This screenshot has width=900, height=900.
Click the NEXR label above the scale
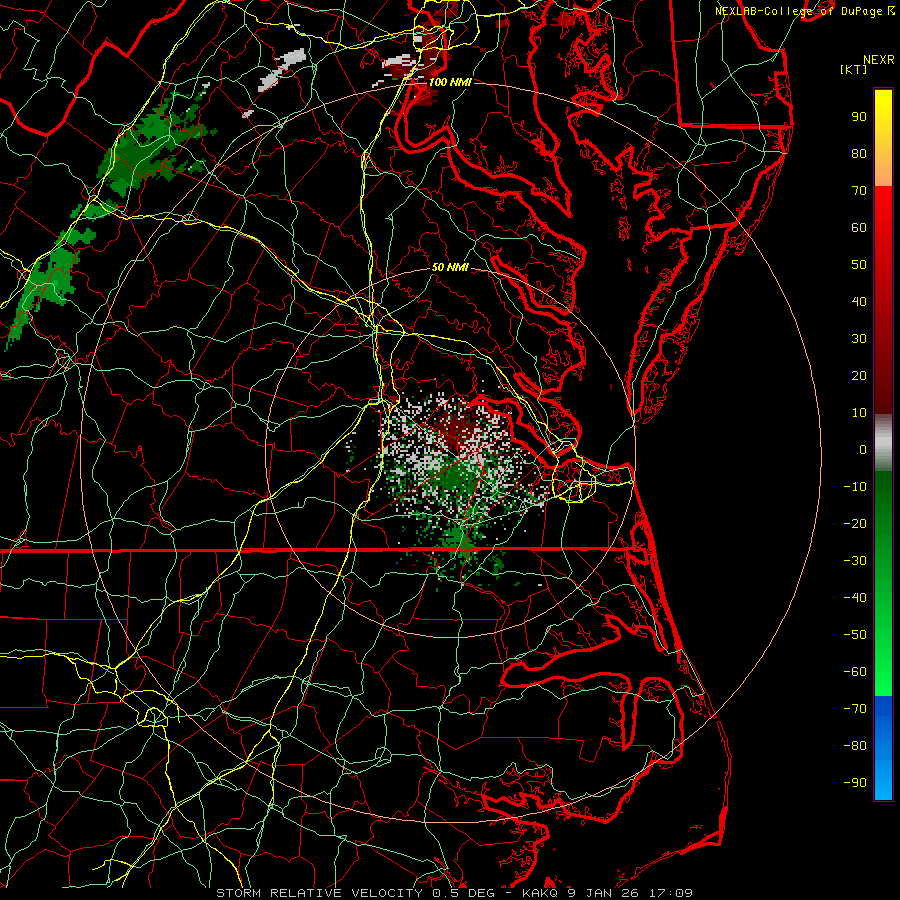tap(878, 60)
